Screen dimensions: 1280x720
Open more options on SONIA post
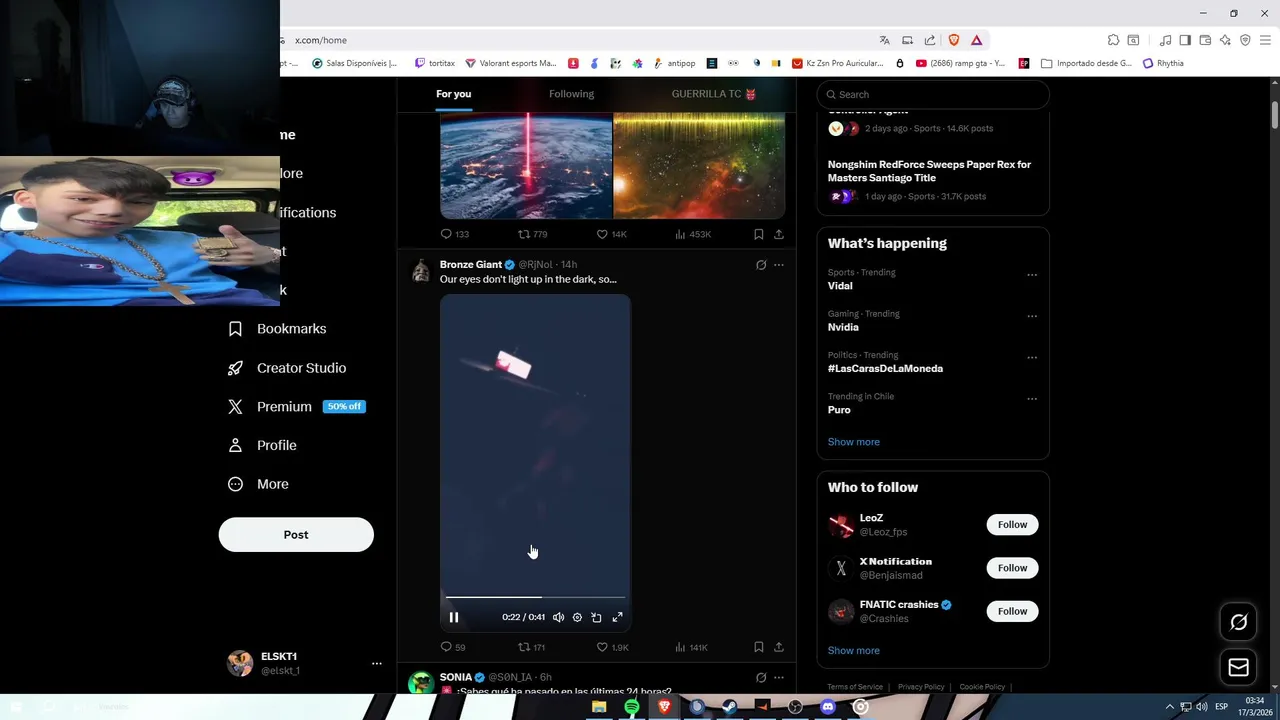(779, 678)
